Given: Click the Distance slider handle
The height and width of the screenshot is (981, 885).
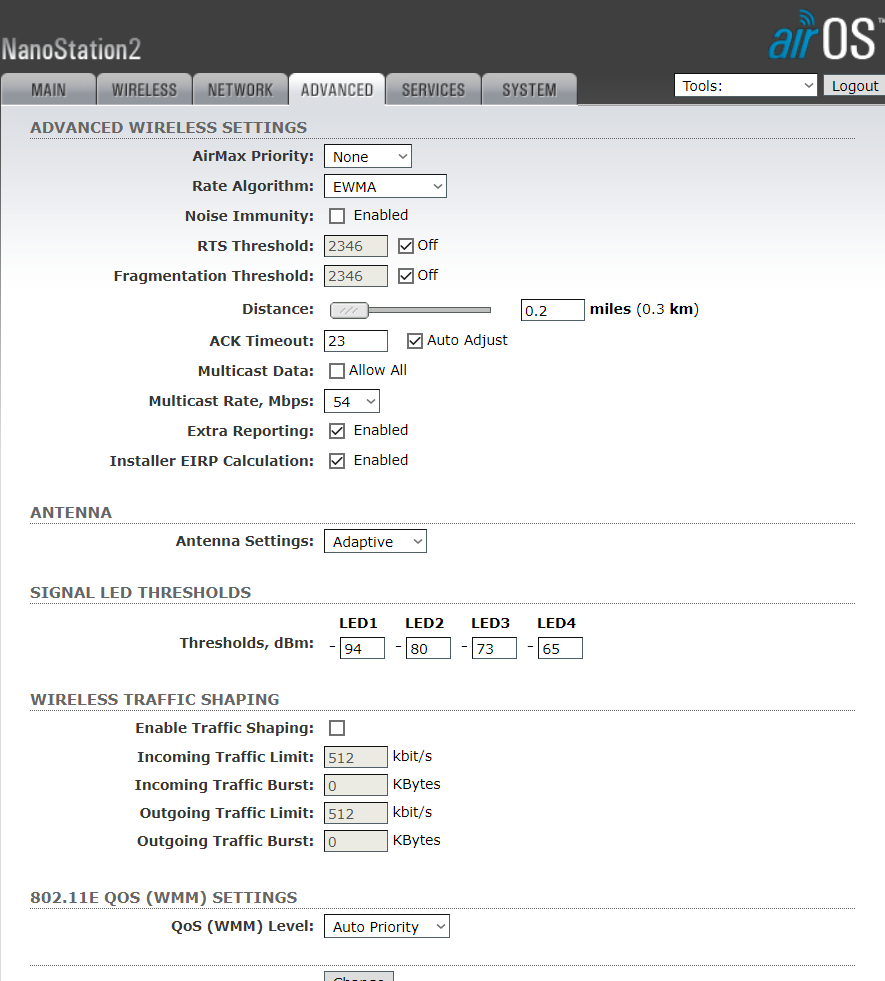Looking at the screenshot, I should point(350,310).
